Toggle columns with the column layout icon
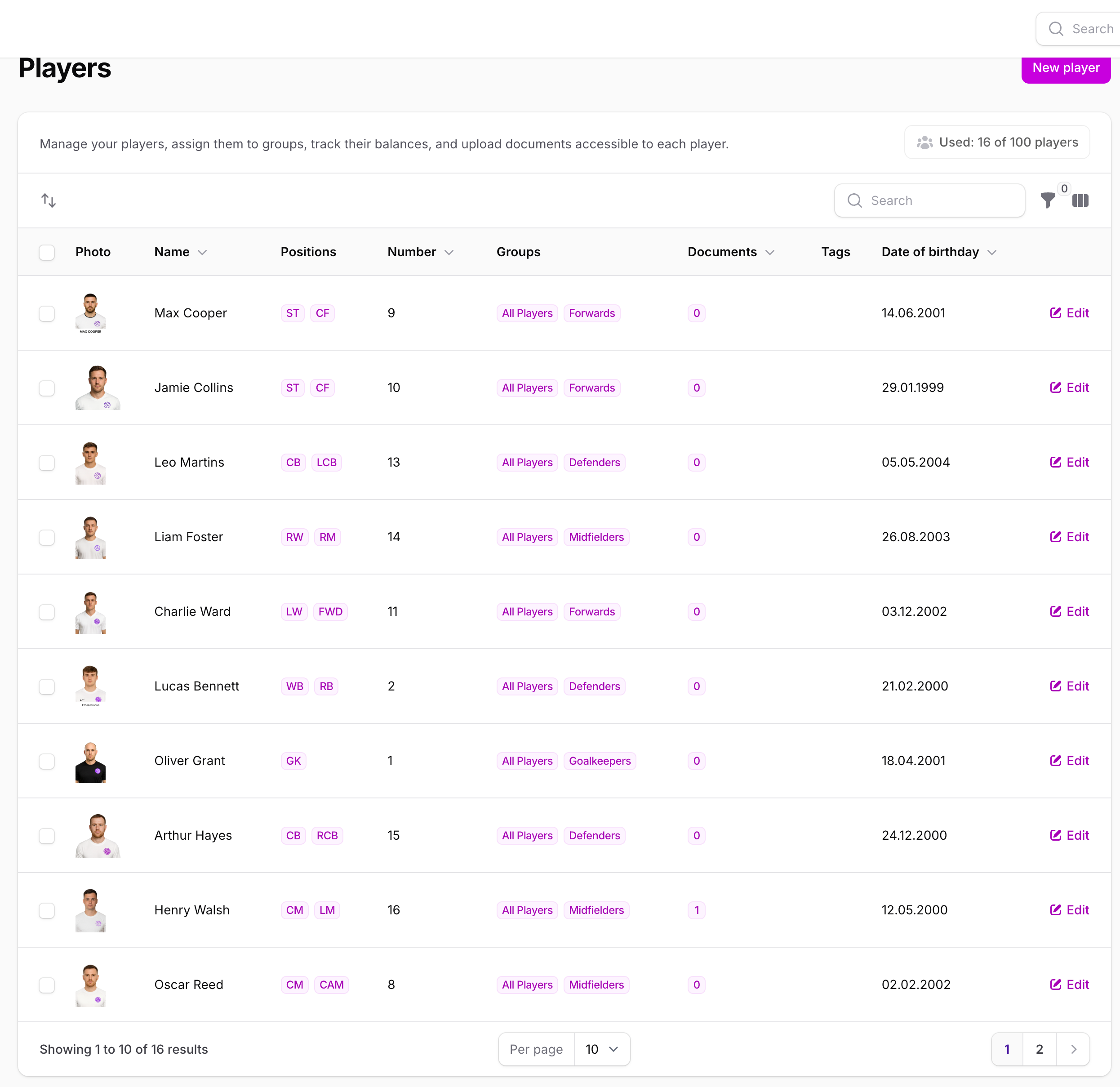Image resolution: width=1120 pixels, height=1087 pixels. tap(1080, 200)
